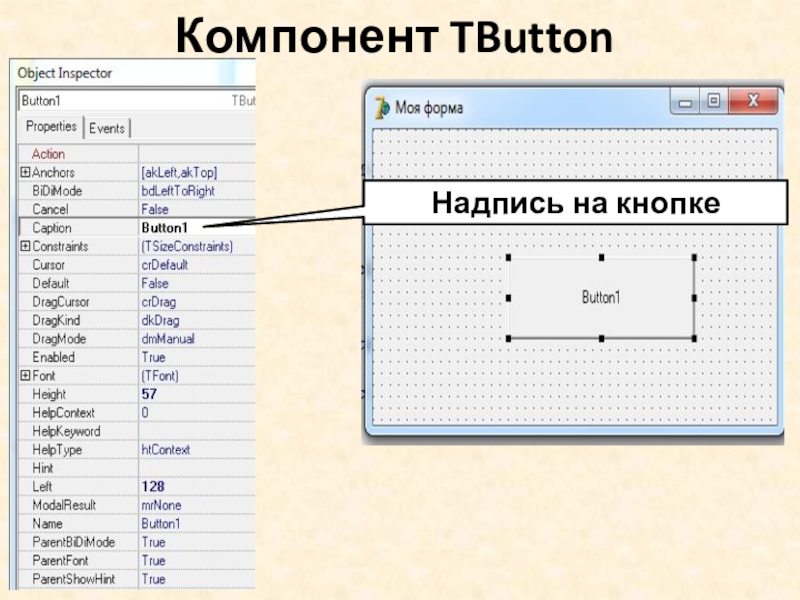Select the Enabled property name
800x600 pixels.
(x=53, y=357)
